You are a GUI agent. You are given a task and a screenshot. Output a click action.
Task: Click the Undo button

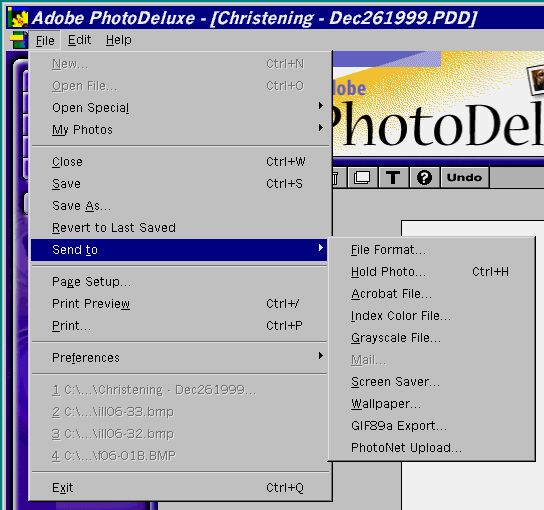click(464, 178)
